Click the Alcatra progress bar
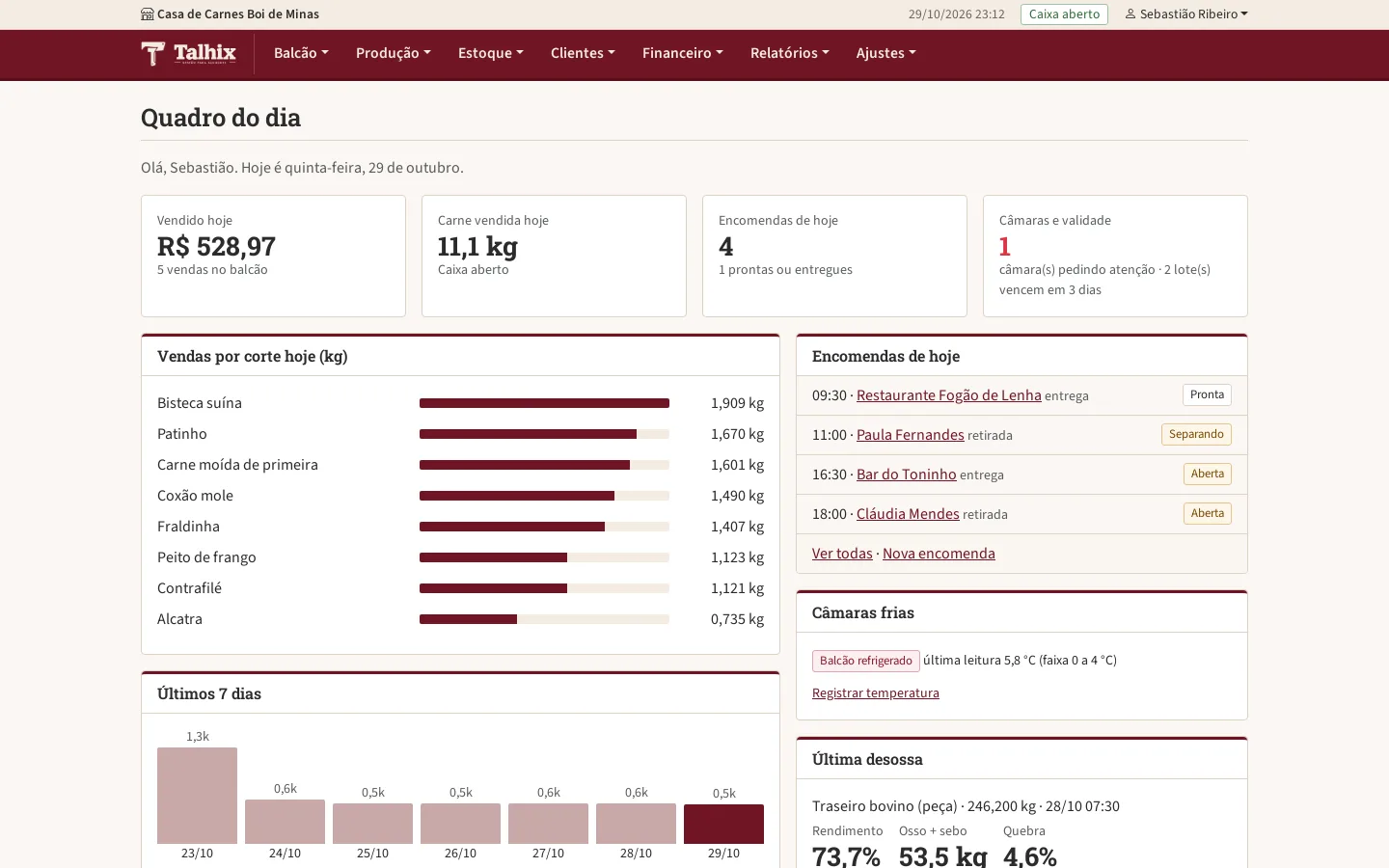1389x868 pixels. (544, 619)
